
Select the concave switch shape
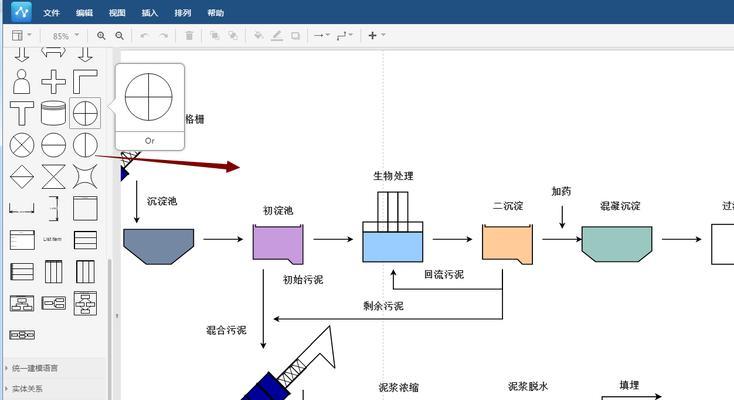click(x=85, y=177)
